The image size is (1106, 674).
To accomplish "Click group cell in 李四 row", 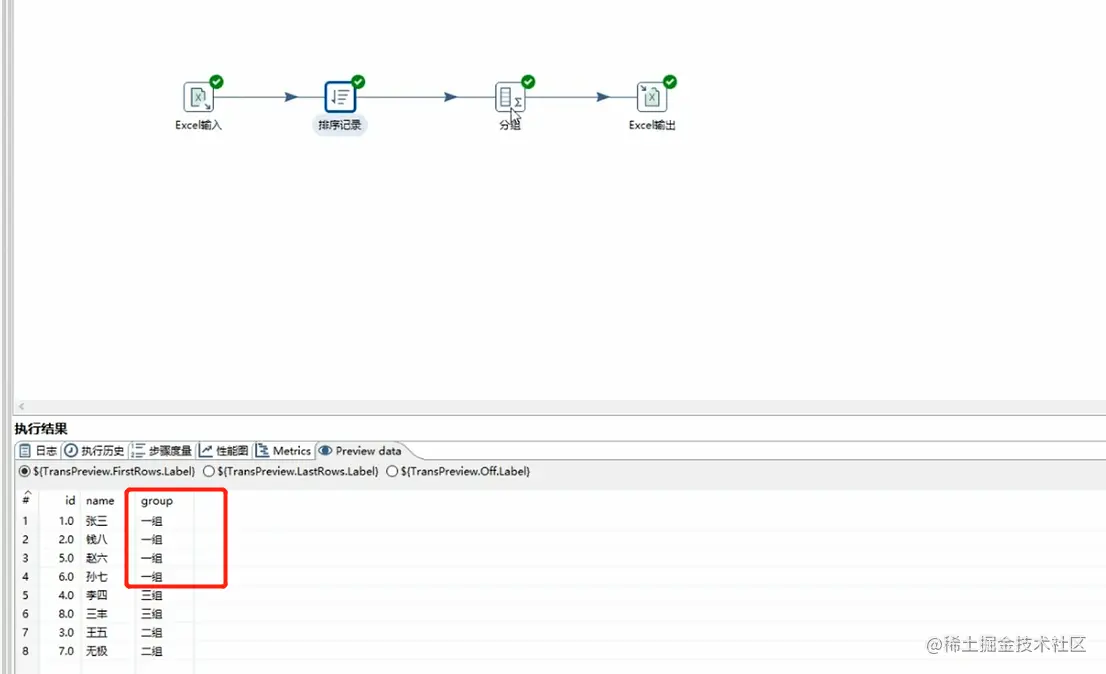I will 152,595.
